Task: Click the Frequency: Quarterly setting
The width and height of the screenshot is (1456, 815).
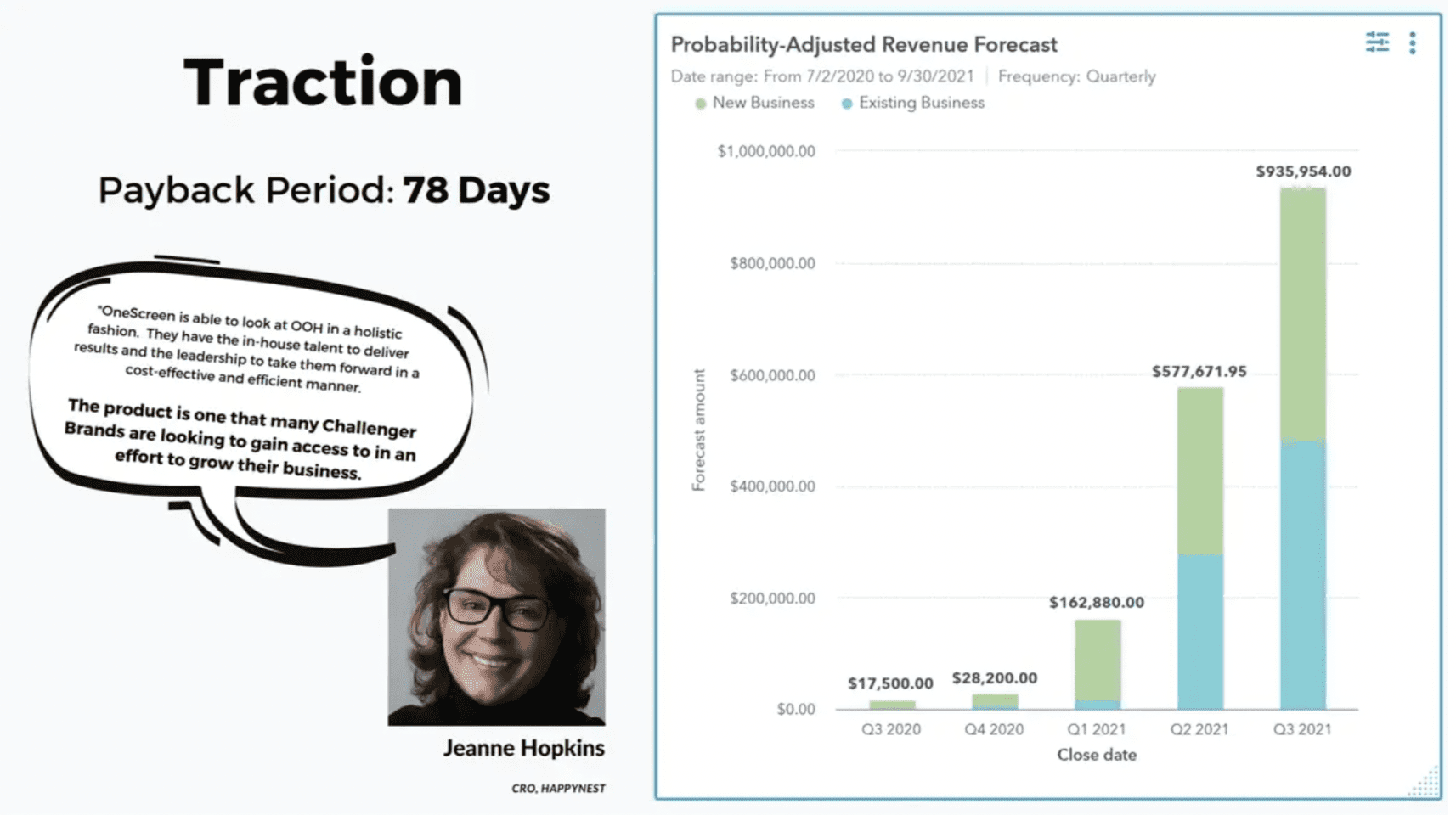Action: point(1076,76)
